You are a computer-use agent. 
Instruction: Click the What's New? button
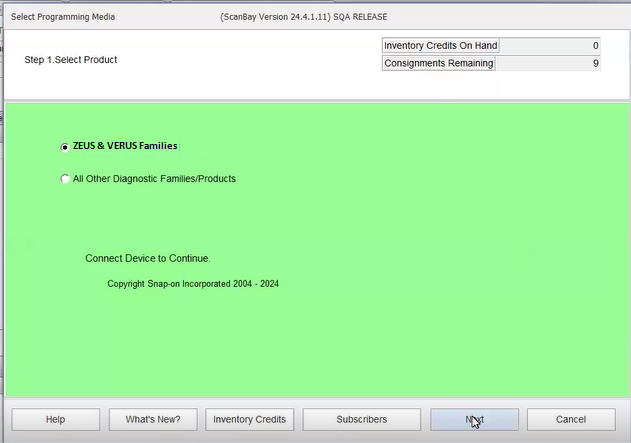pyautogui.click(x=153, y=419)
